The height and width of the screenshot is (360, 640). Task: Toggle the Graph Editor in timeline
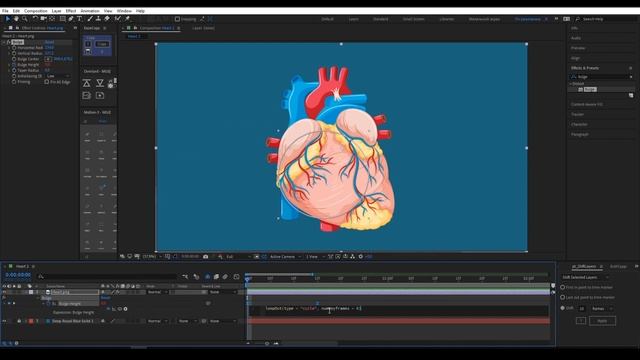[x=236, y=277]
